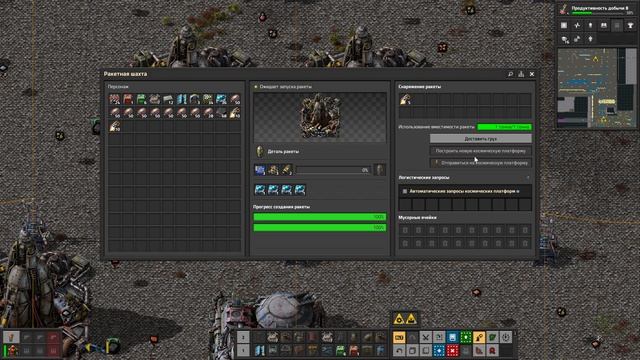This screenshot has width=640, height=360.
Task: Click the first trash slot under Мусорные ячейки
Action: pyautogui.click(x=405, y=230)
